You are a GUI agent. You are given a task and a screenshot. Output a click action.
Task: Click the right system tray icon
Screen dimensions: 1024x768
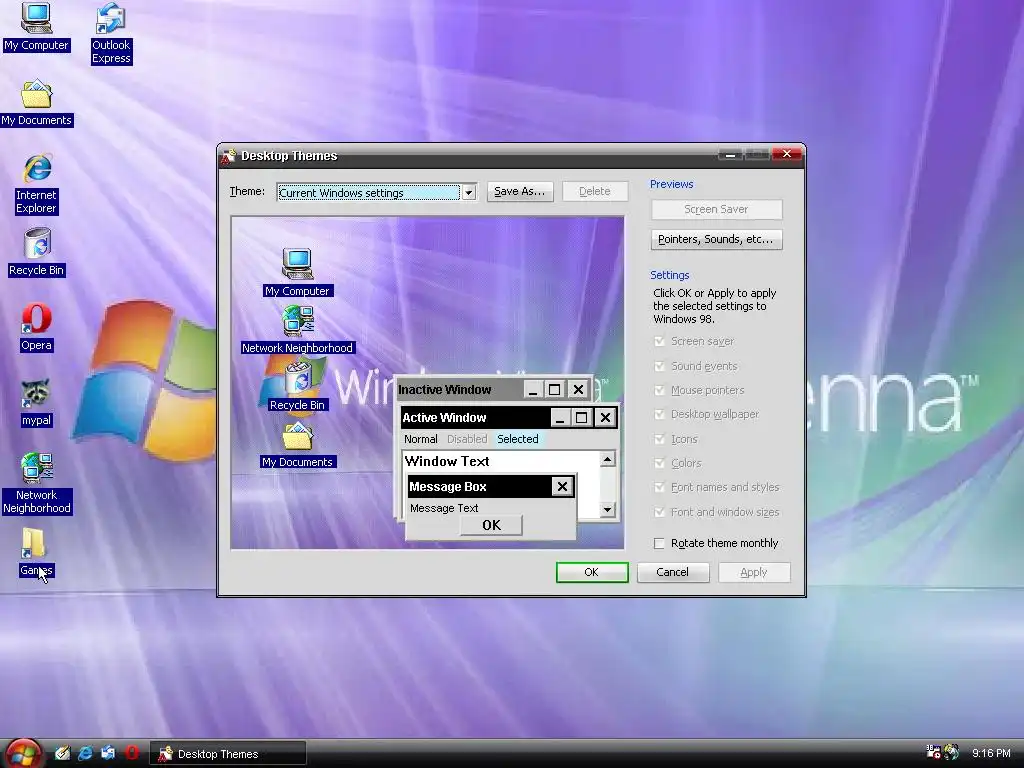coord(952,752)
